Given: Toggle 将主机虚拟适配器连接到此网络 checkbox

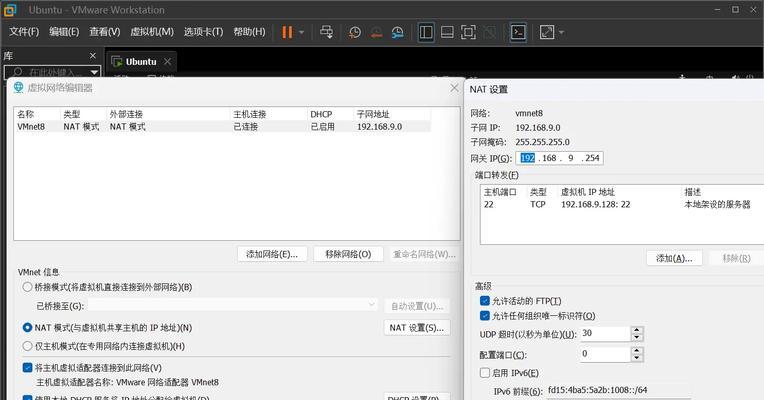Looking at the screenshot, I should click(x=27, y=367).
